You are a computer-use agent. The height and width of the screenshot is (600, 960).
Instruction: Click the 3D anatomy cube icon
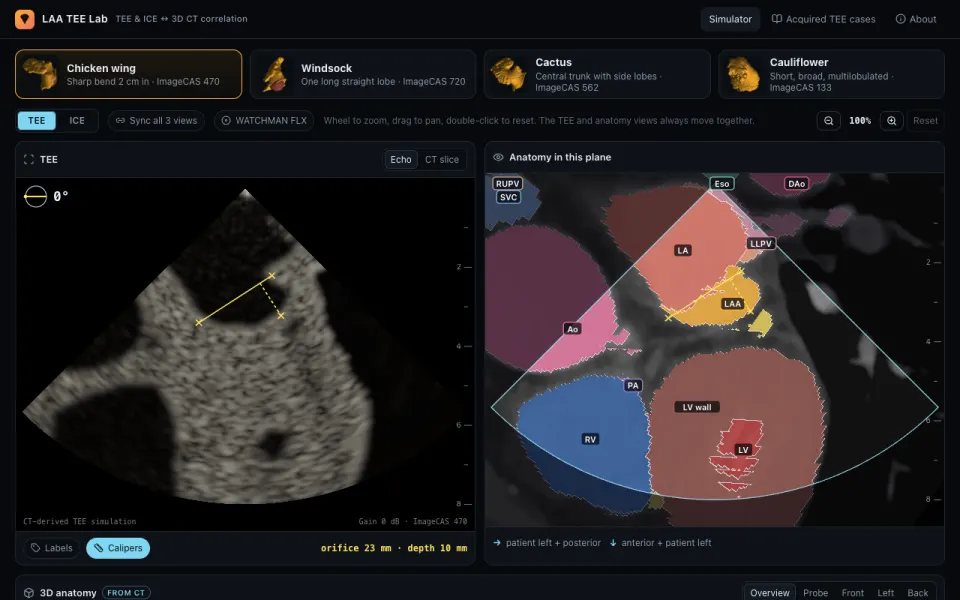28,593
